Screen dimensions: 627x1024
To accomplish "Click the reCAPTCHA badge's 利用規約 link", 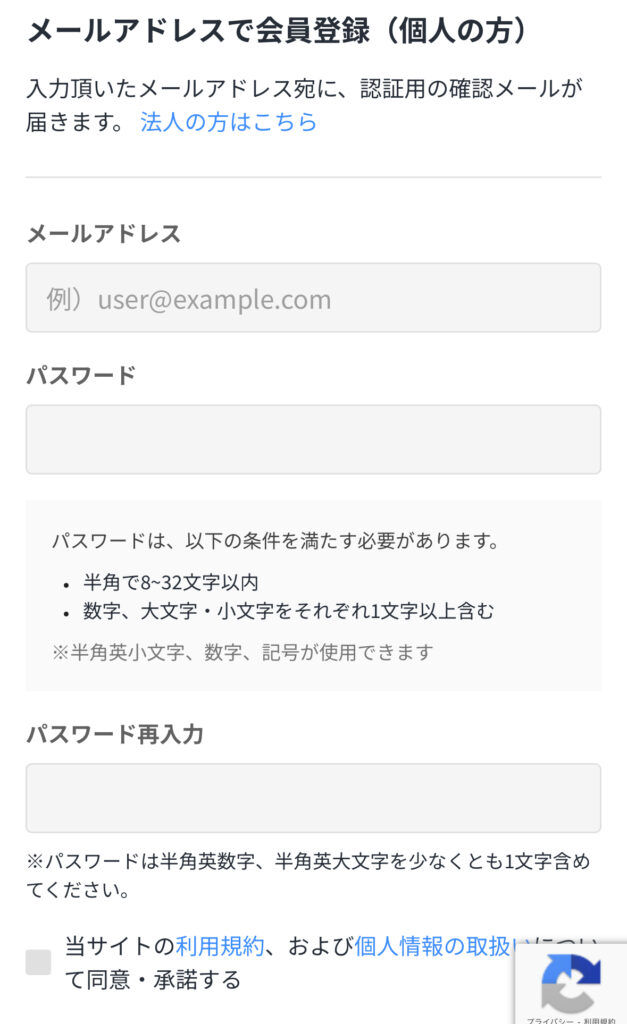I will click(601, 1019).
